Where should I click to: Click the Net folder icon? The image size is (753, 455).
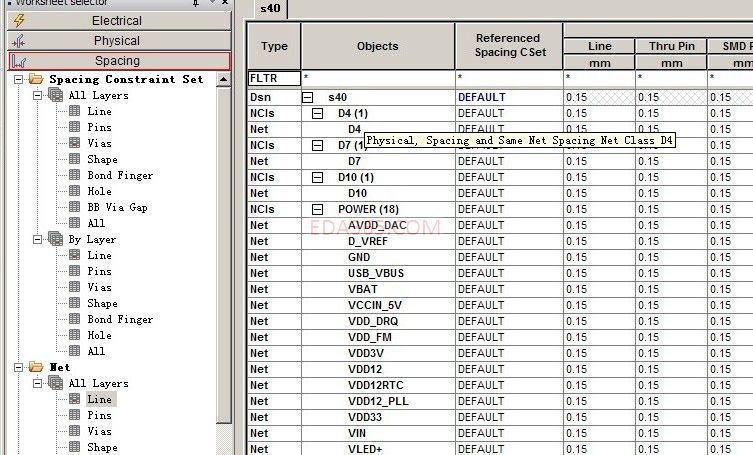[36, 367]
